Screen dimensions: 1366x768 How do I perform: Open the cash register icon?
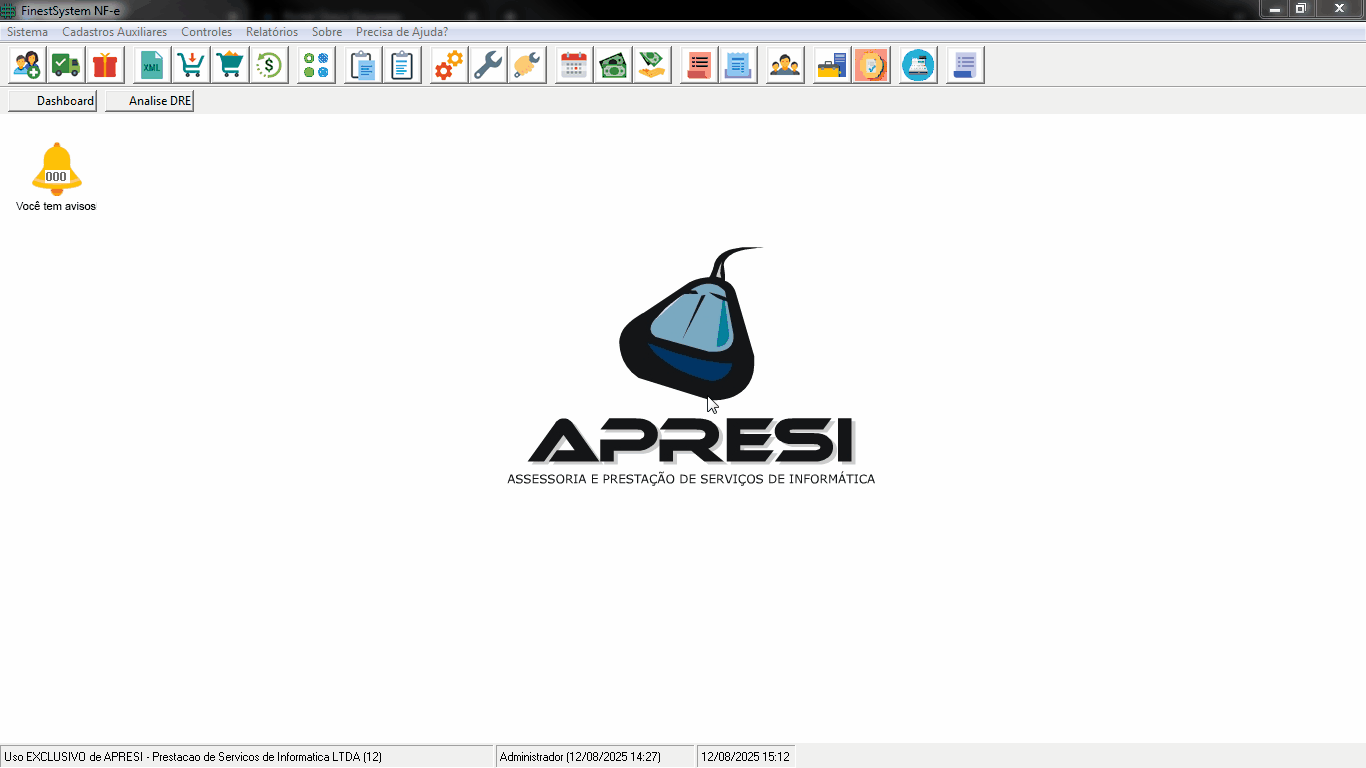coord(918,66)
